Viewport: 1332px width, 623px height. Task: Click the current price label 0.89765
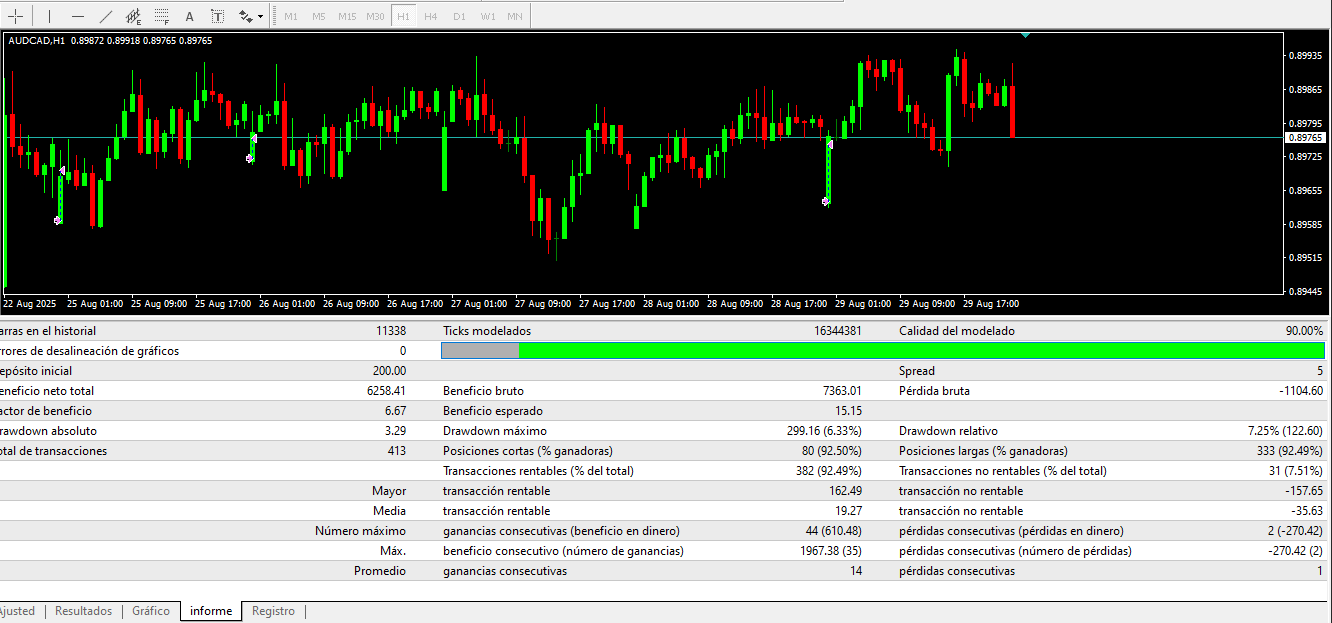point(1304,138)
